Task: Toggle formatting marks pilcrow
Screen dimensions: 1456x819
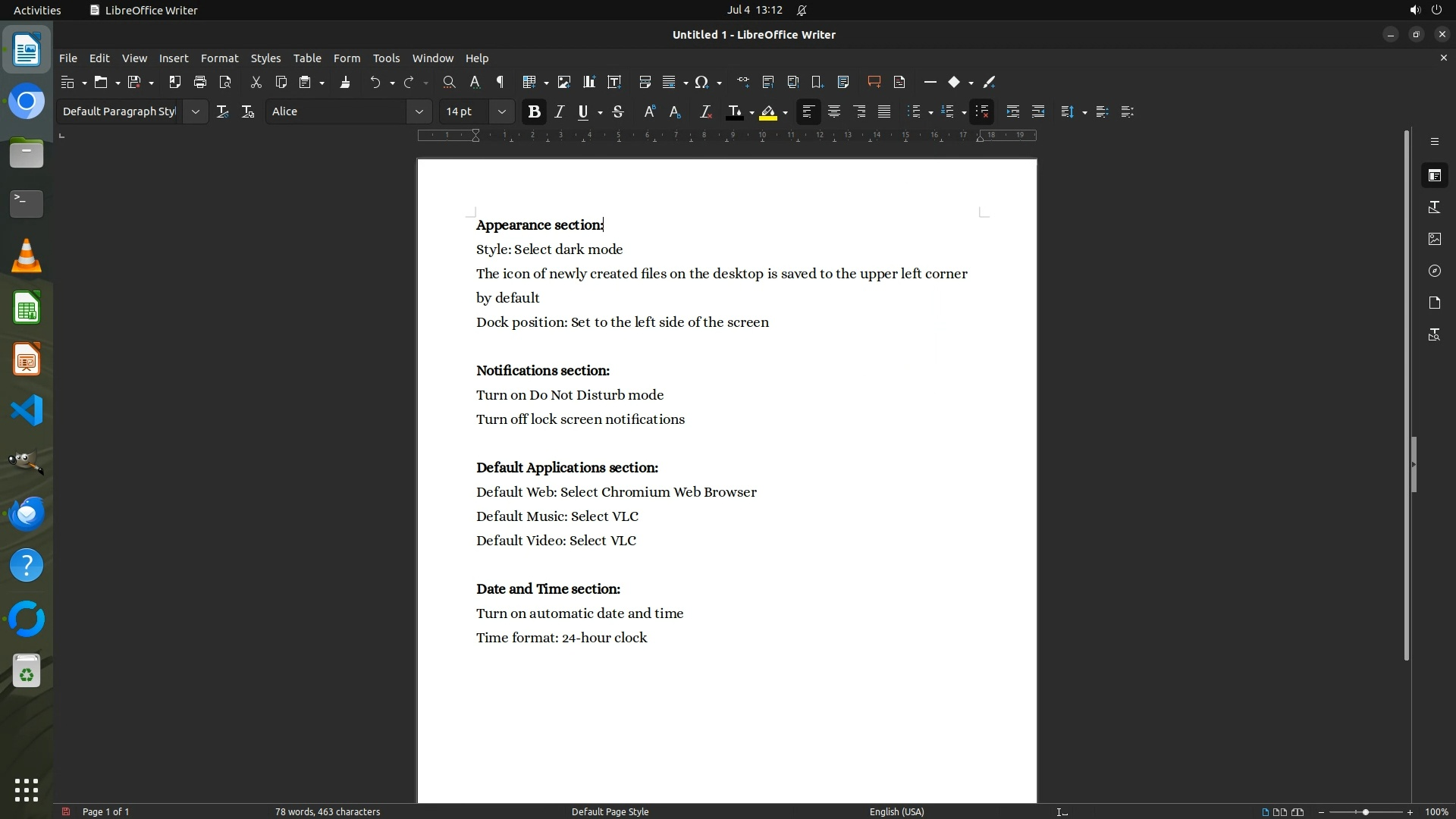Action: pyautogui.click(x=500, y=82)
